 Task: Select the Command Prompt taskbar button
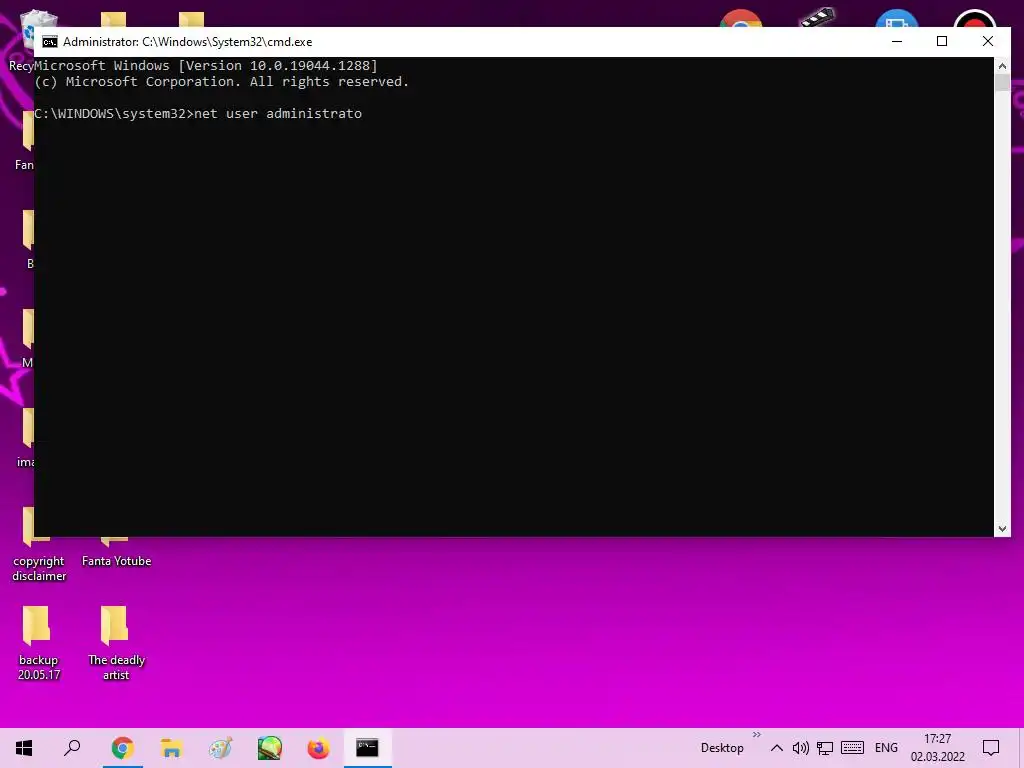click(367, 748)
